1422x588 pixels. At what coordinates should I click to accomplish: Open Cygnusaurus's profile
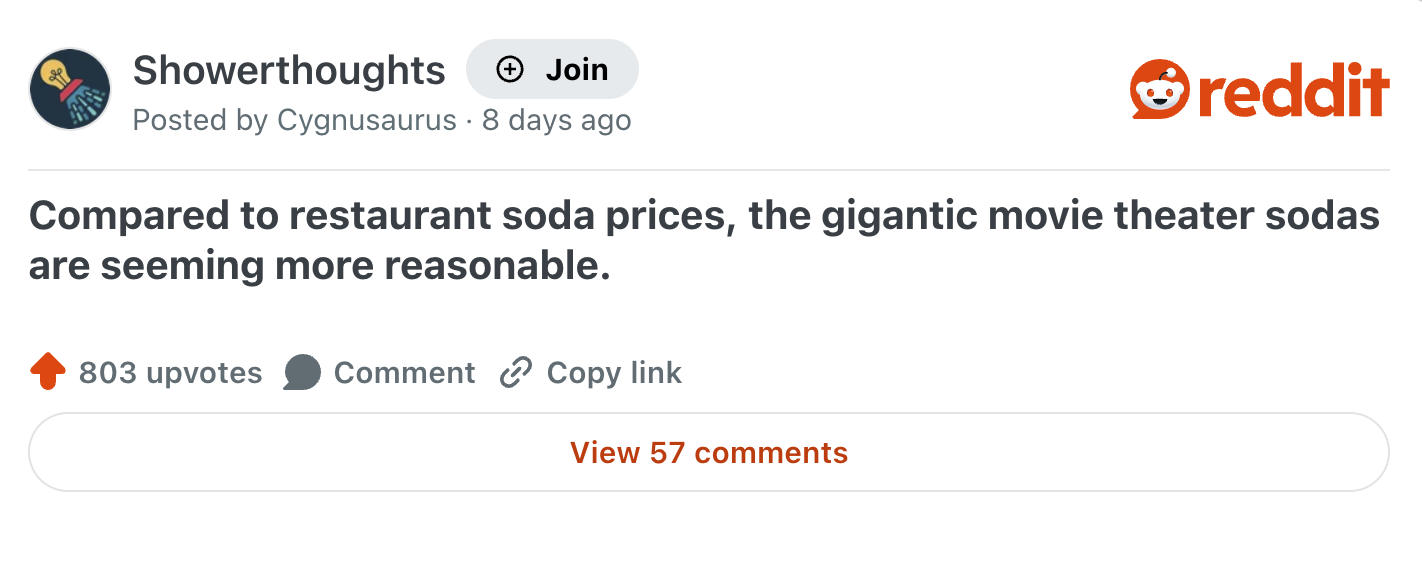coord(369,120)
